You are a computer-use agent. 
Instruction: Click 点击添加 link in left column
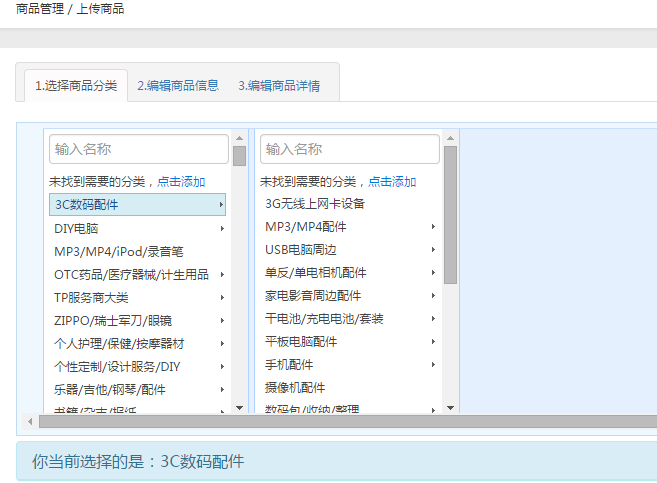(181, 182)
